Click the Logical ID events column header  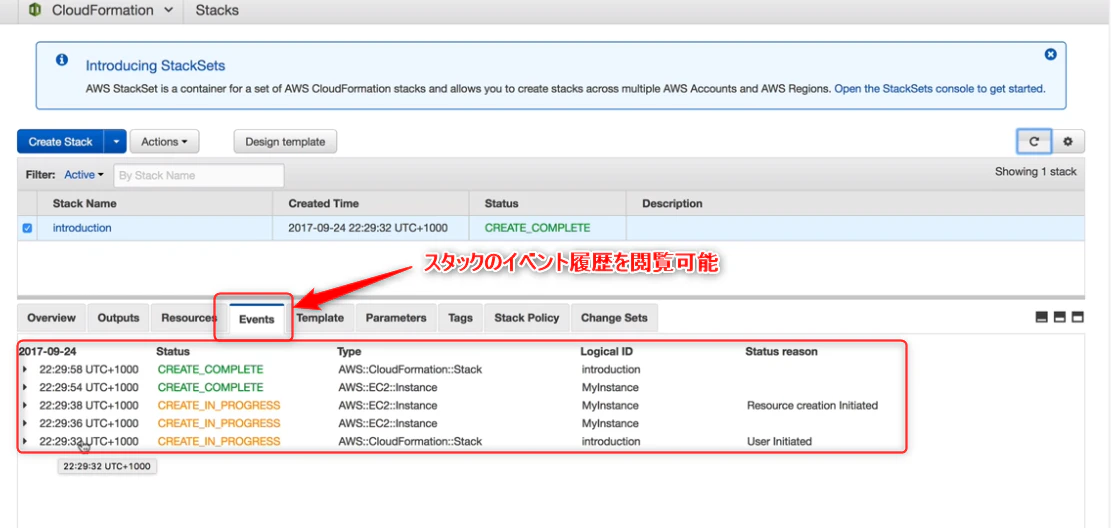click(x=607, y=352)
